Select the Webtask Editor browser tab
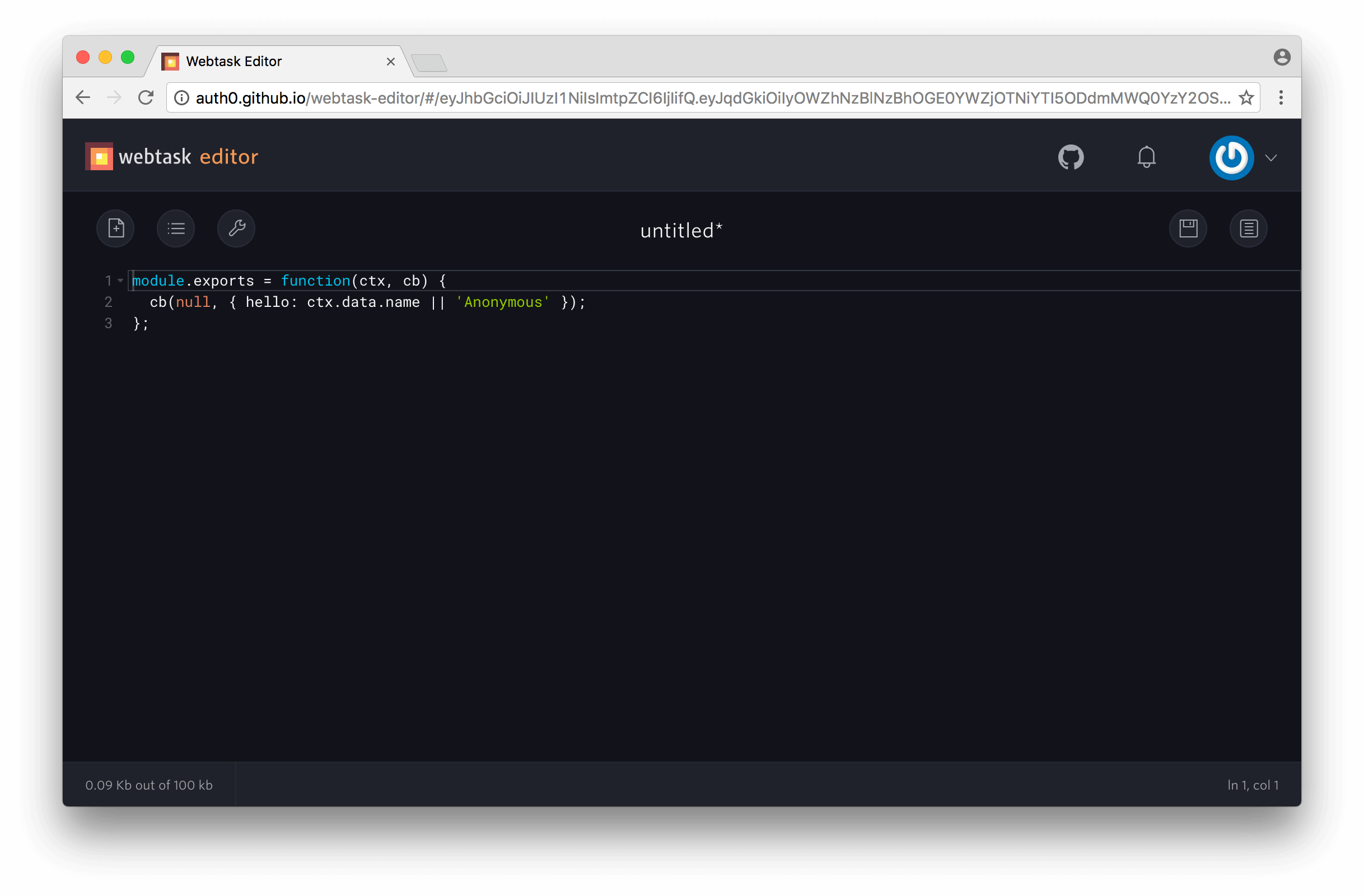This screenshot has width=1364, height=896. coord(275,62)
